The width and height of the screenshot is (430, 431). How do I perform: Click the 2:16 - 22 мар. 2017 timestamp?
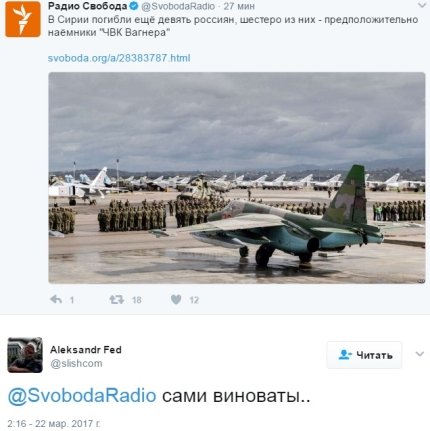(x=54, y=424)
